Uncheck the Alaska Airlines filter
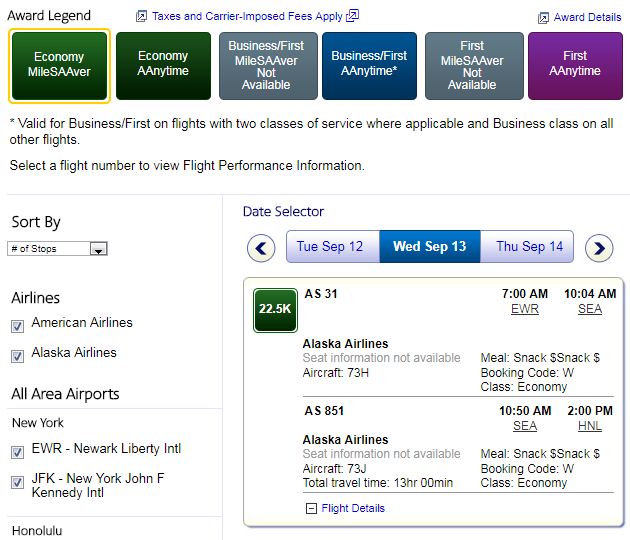This screenshot has height=540, width=630. click(x=17, y=355)
